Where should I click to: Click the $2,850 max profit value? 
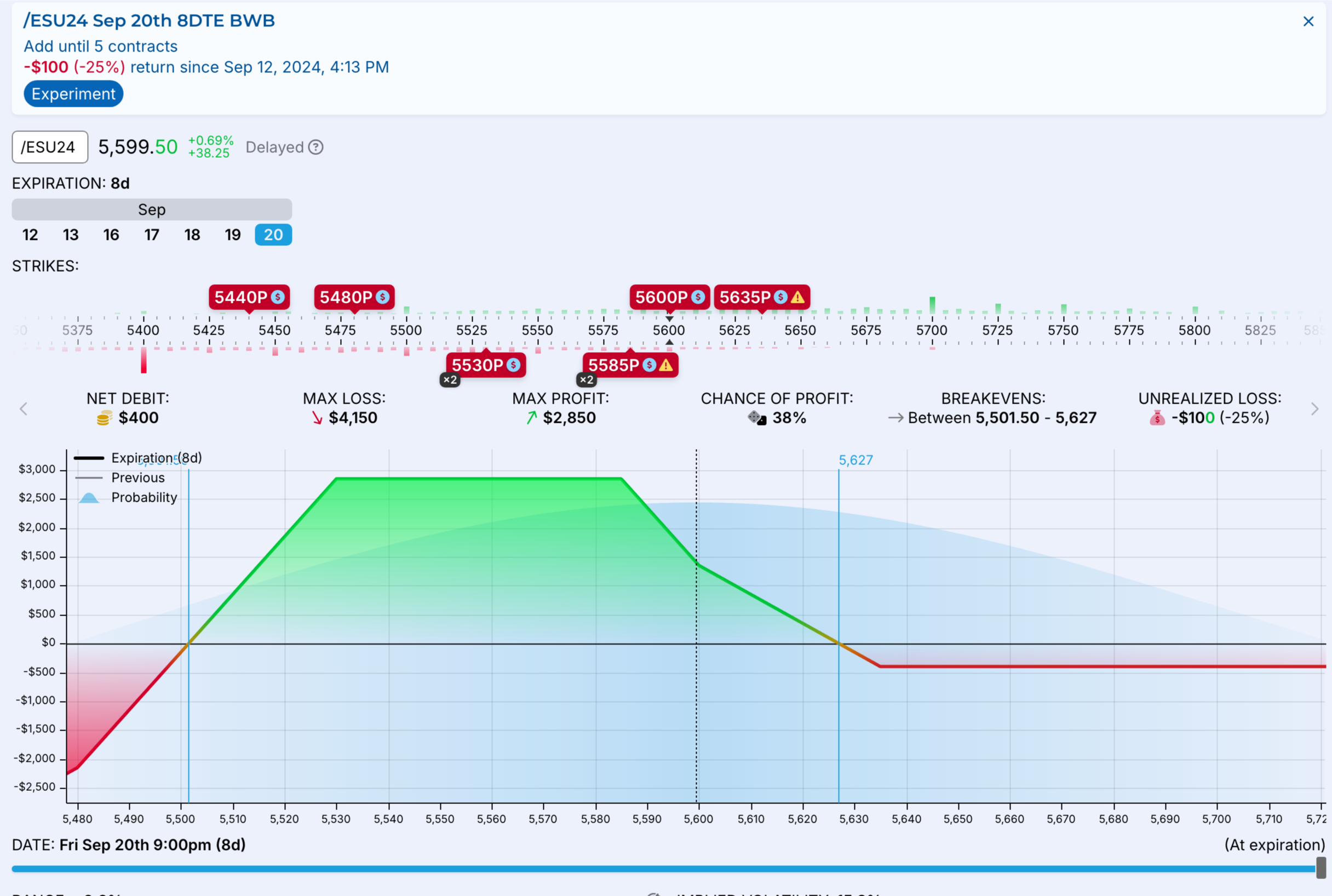pyautogui.click(x=569, y=418)
